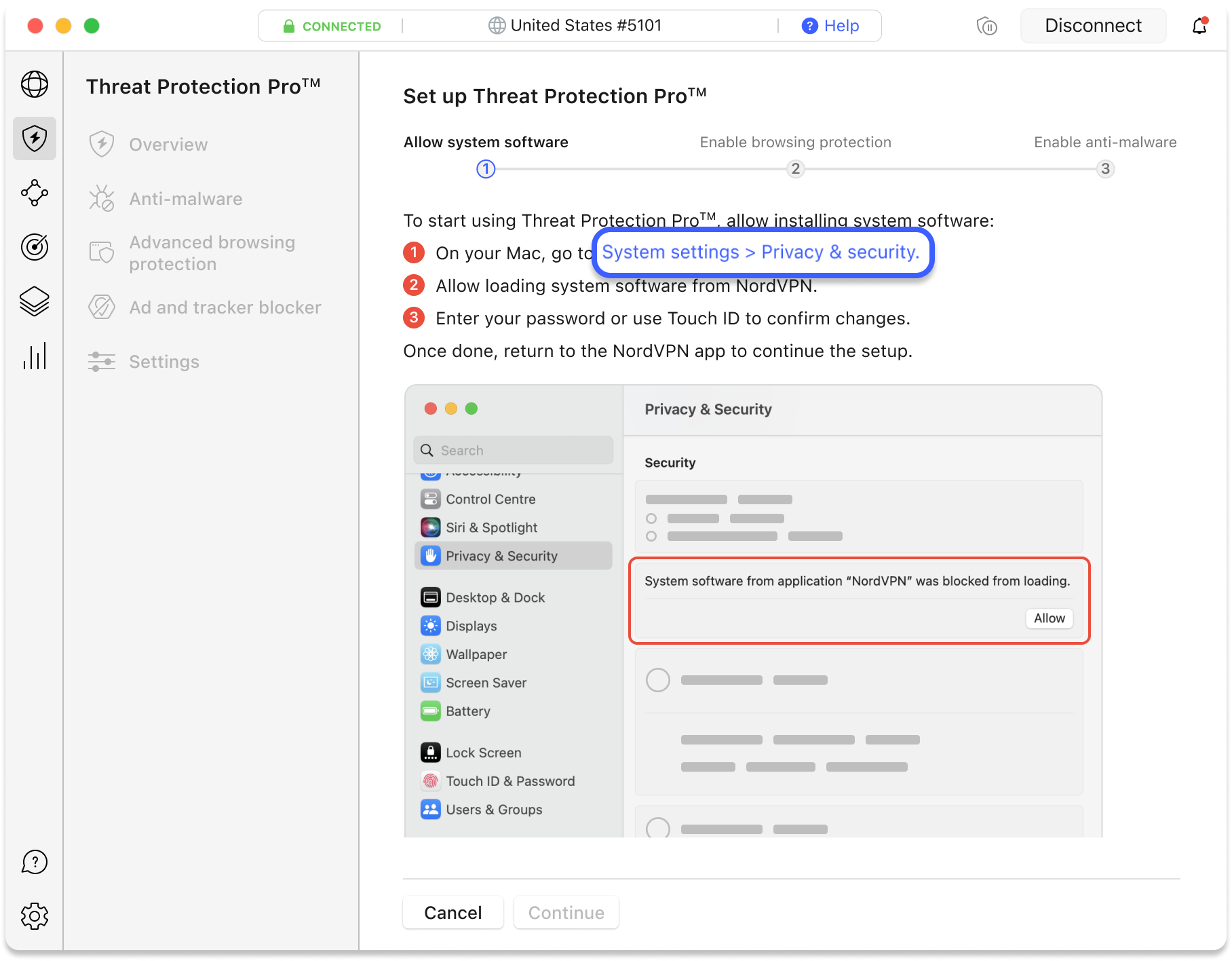Open the globe VPN servers sidebar icon
Viewport: 1232px width, 961px height.
(x=35, y=85)
